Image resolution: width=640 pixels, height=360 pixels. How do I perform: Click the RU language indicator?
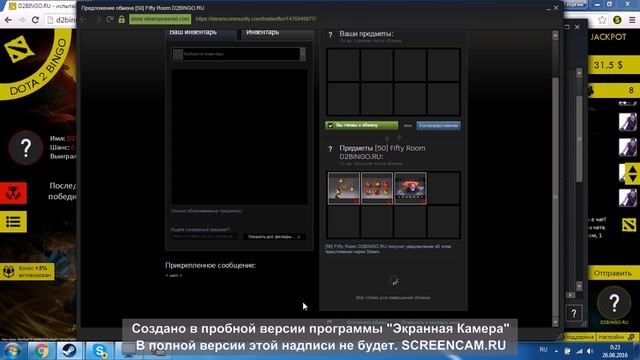coord(543,350)
